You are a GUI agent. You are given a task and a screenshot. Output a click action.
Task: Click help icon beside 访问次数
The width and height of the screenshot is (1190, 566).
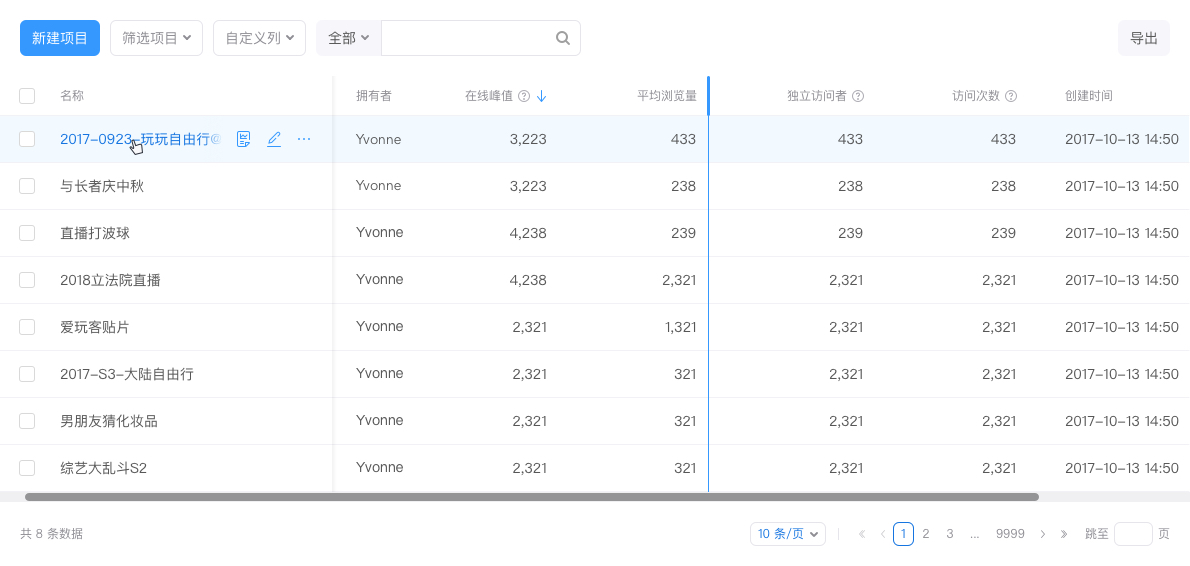click(1011, 96)
